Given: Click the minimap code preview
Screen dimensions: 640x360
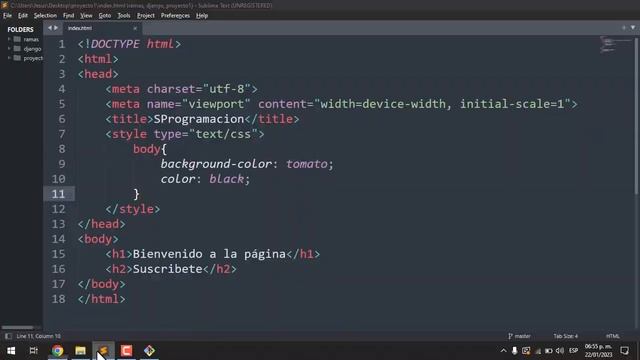Looking at the screenshot, I should [x=615, y=45].
